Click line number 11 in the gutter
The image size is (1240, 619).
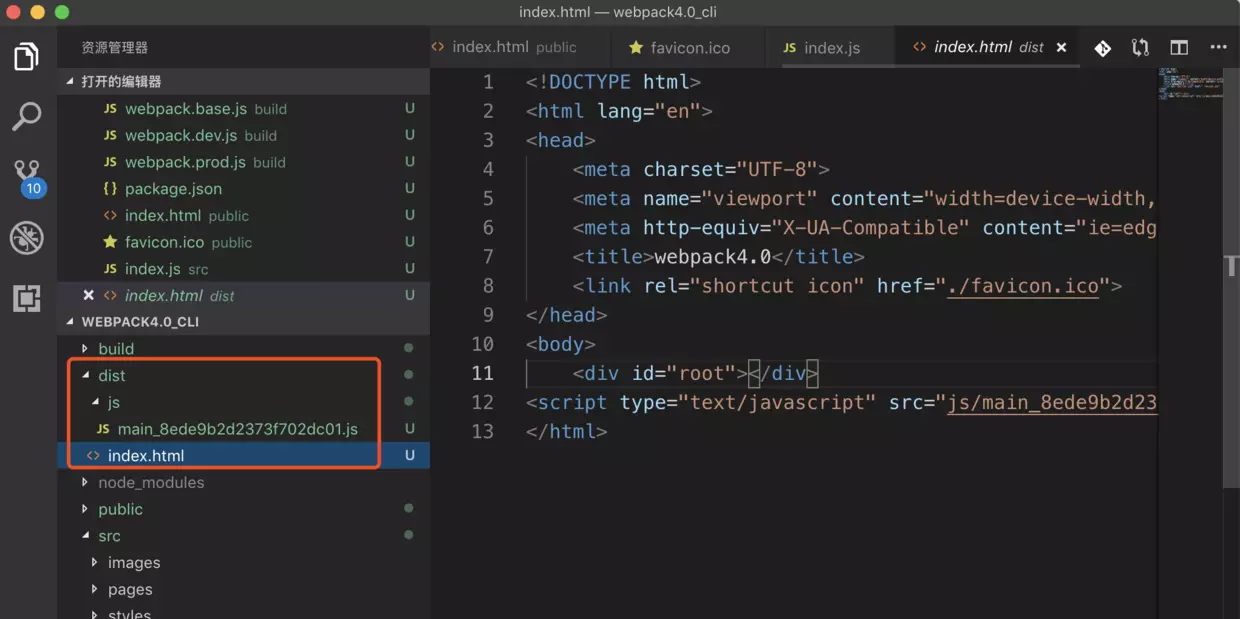[482, 373]
